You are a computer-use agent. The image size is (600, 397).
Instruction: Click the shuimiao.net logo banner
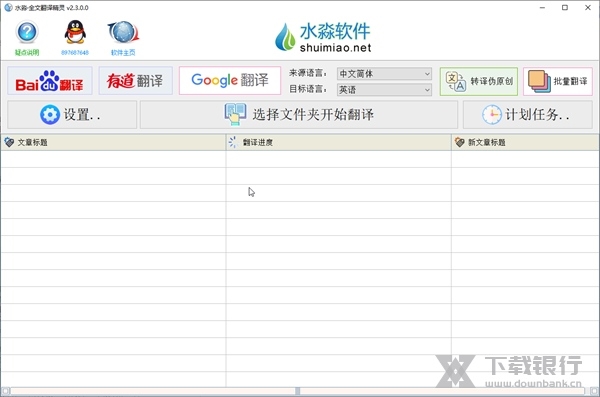point(323,37)
